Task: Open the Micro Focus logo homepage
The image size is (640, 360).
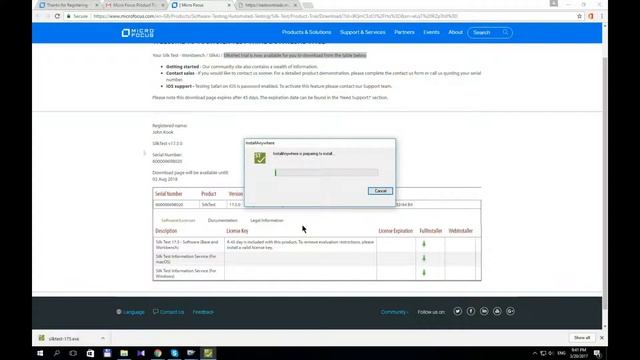Action: pos(138,33)
